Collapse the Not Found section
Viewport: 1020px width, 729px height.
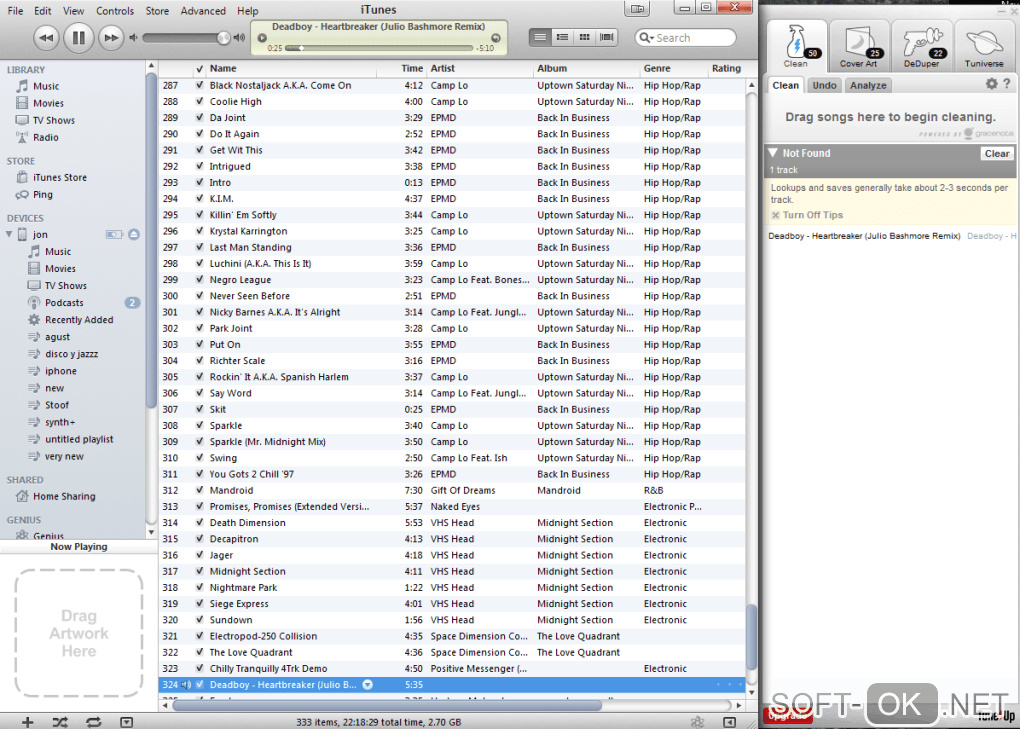(773, 153)
